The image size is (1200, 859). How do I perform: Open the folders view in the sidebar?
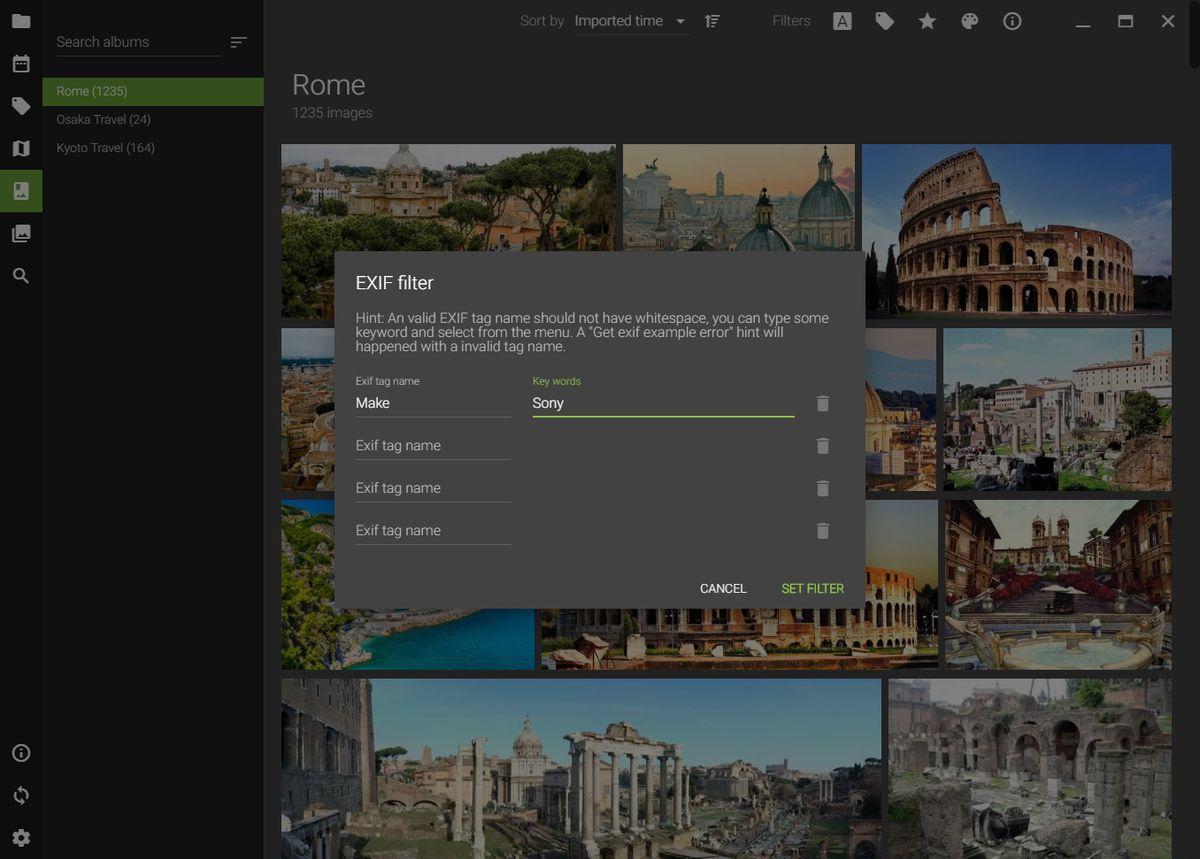point(21,21)
